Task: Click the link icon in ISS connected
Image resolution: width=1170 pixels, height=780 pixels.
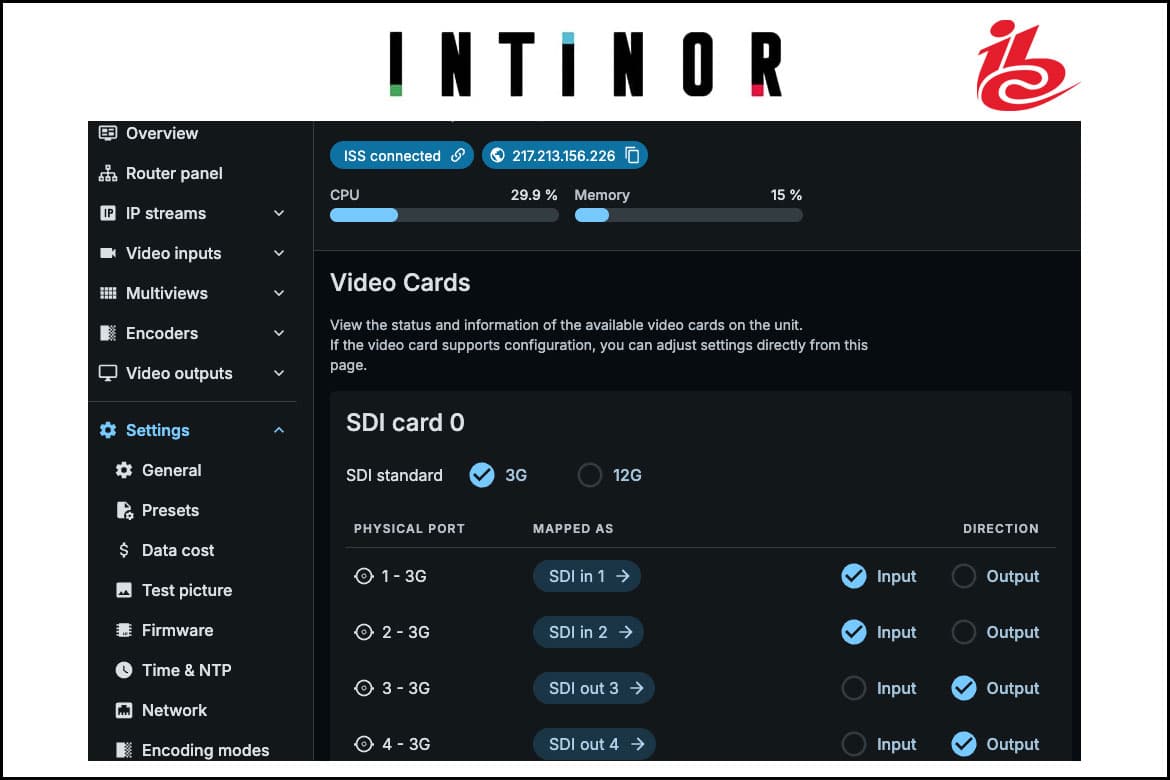Action: point(458,155)
